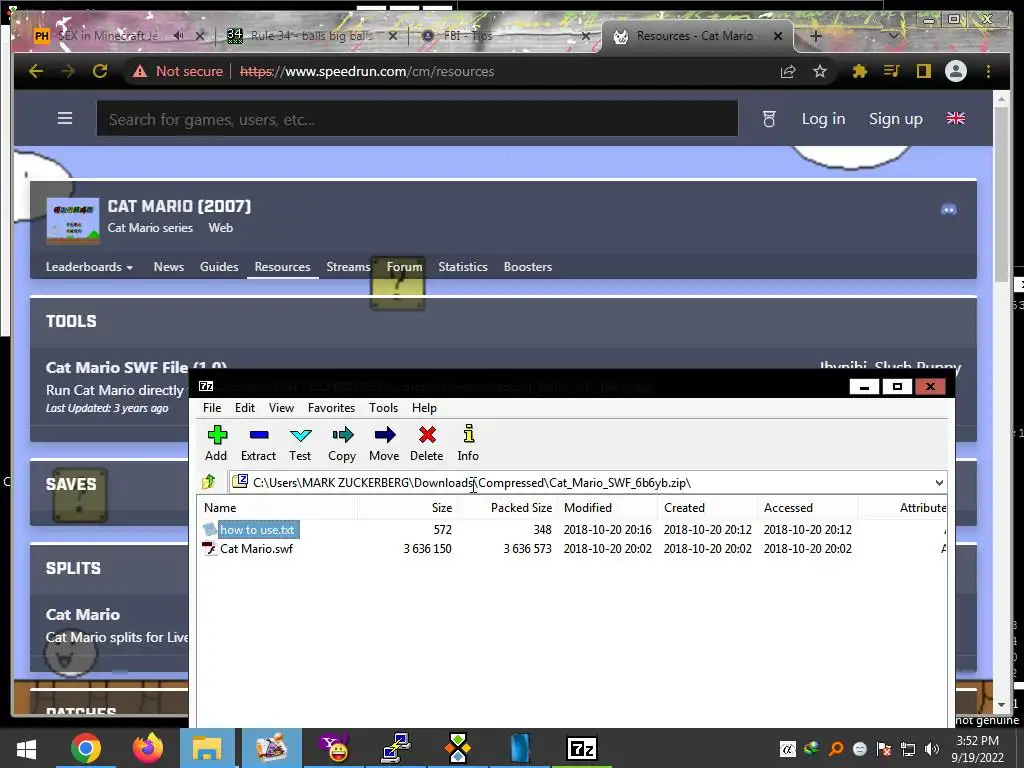Open the Statistics tab

tap(463, 266)
